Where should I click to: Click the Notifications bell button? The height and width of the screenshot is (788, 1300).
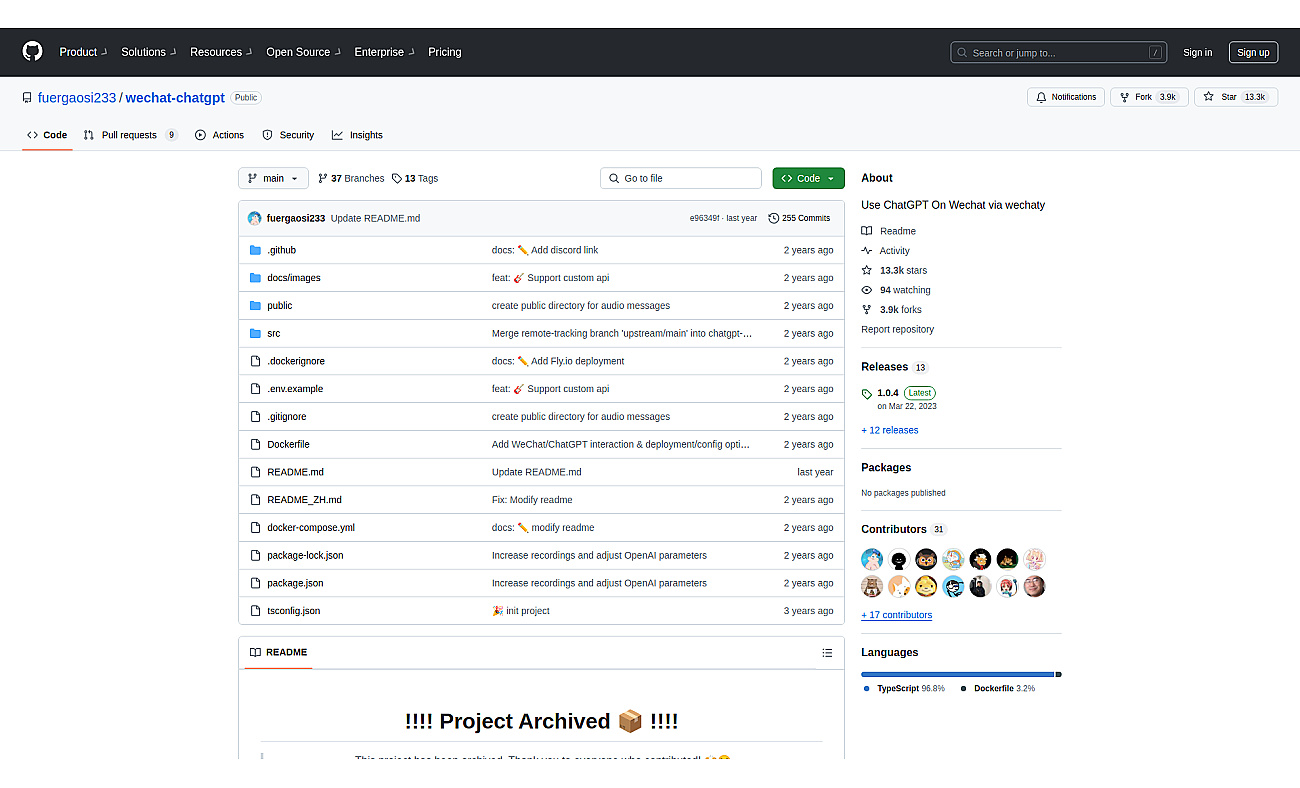[x=1066, y=97]
